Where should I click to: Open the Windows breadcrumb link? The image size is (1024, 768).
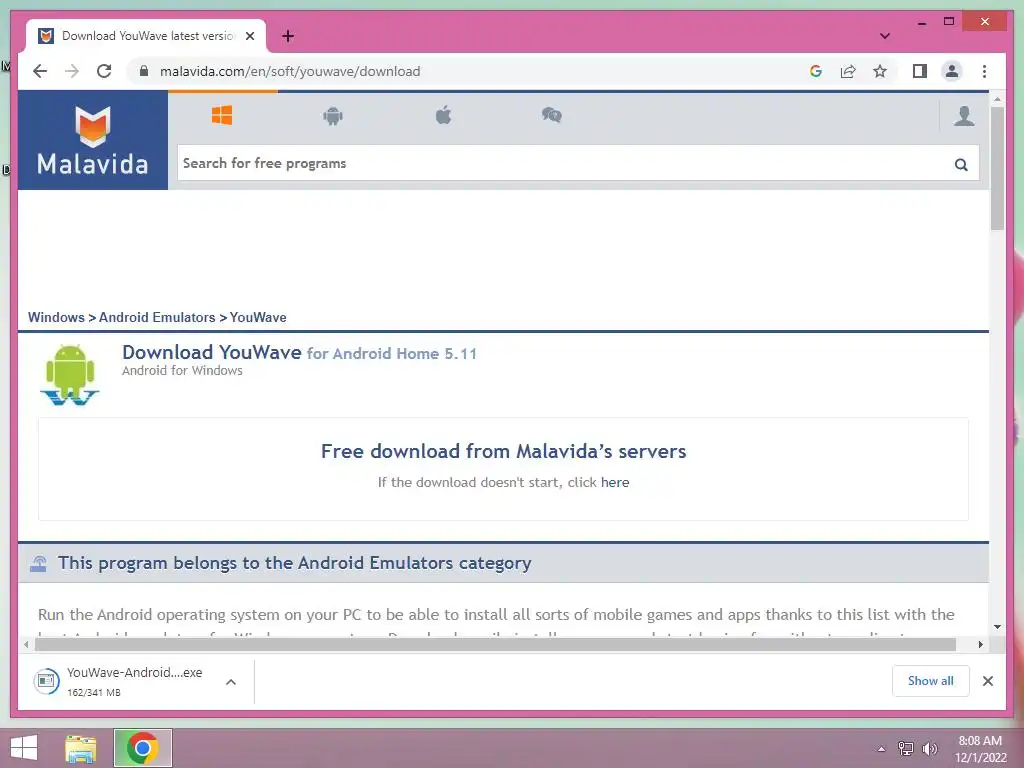(56, 317)
